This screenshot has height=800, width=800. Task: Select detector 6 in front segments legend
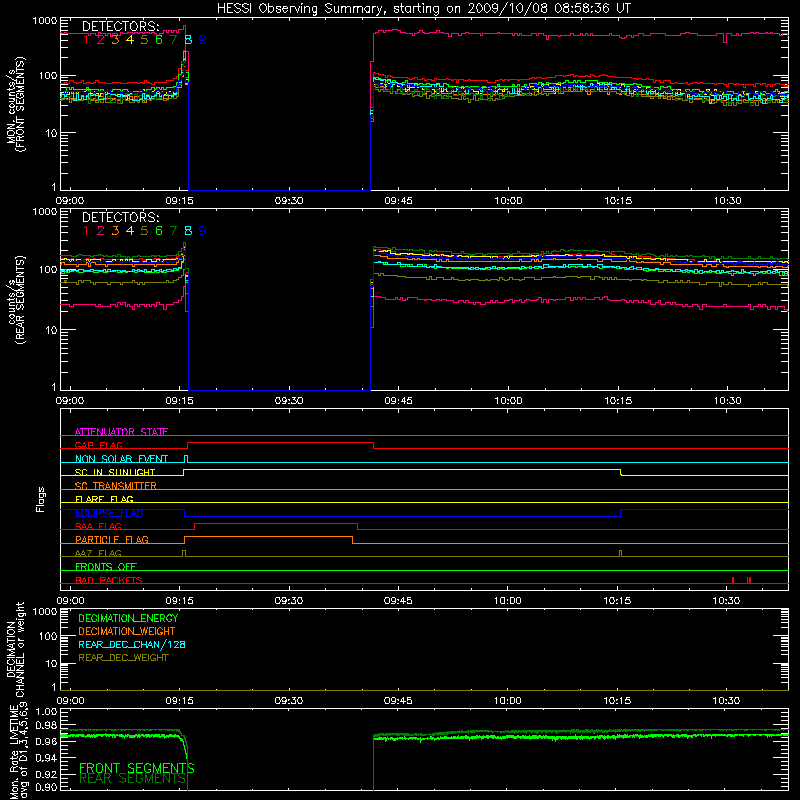click(x=159, y=40)
